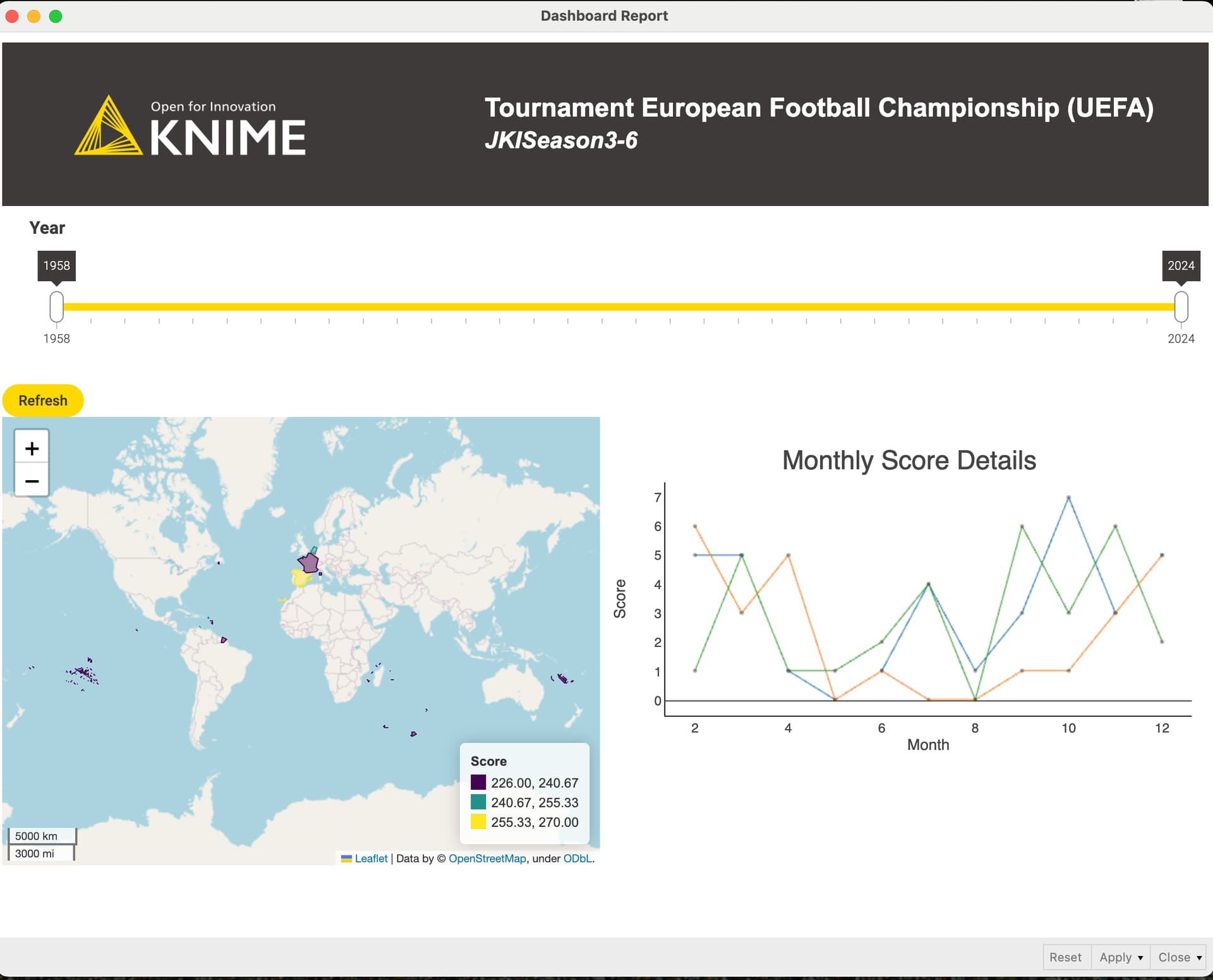Viewport: 1213px width, 980px height.
Task: Click the 1958 left slider handle
Action: pos(57,306)
